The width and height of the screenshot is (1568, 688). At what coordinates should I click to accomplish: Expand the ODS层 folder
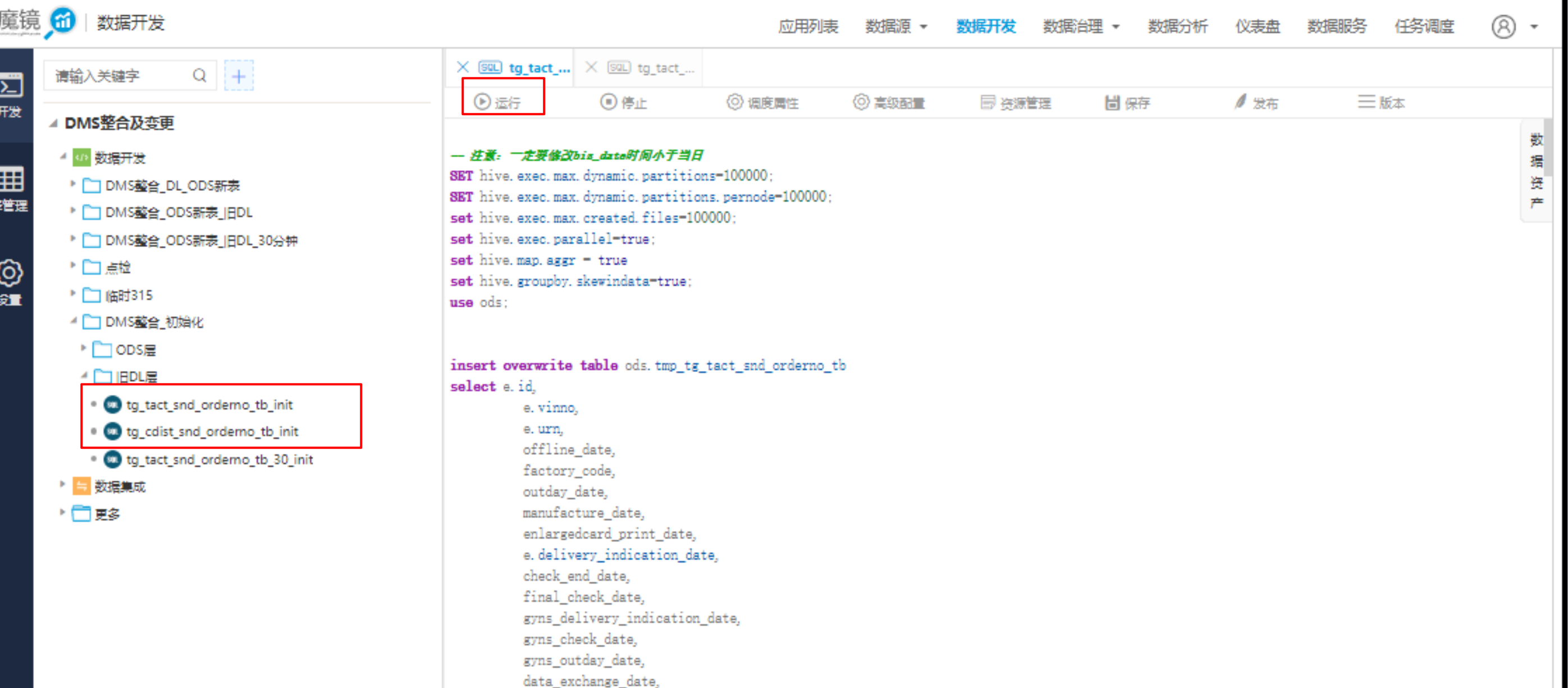click(x=84, y=348)
